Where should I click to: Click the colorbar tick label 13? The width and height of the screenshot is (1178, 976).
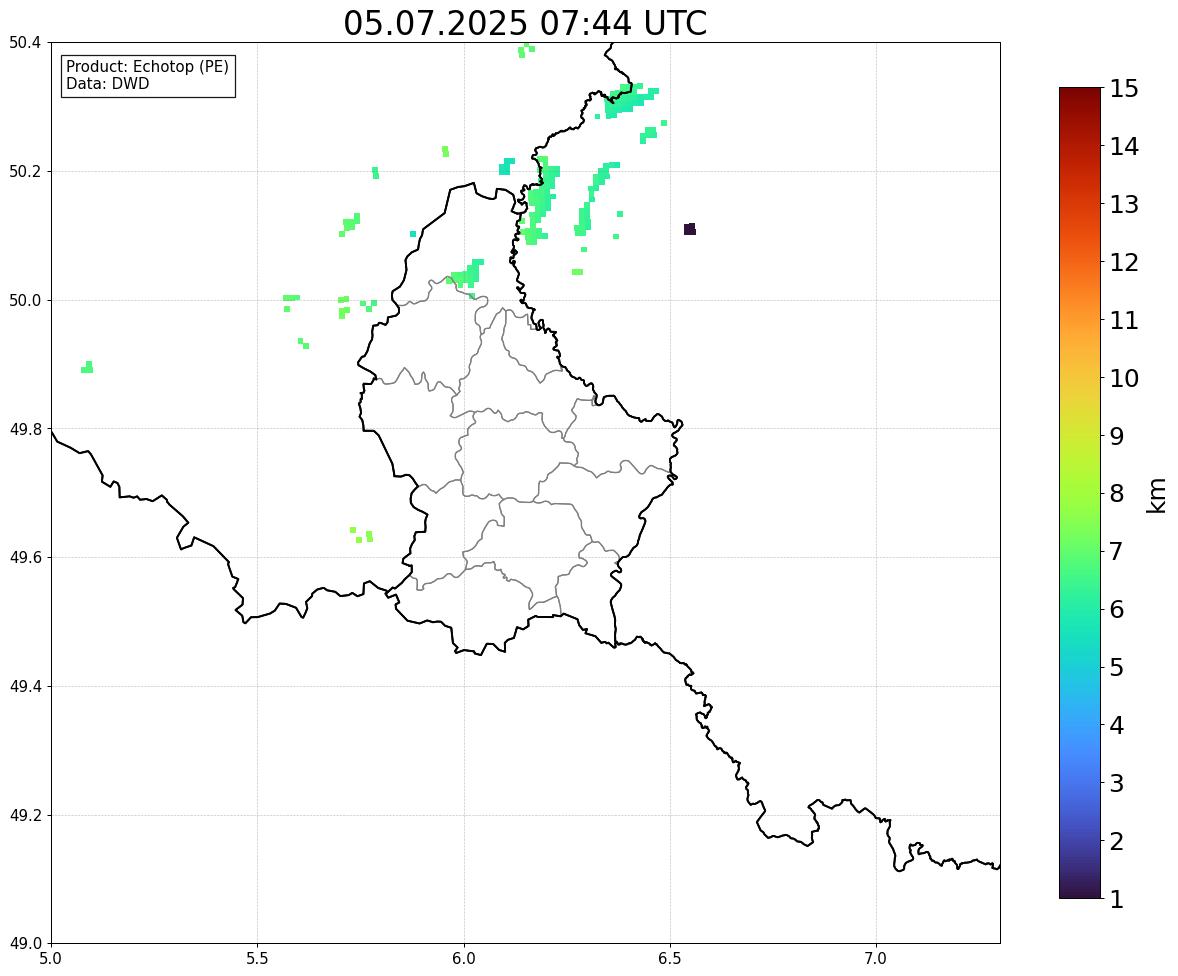(x=1124, y=204)
